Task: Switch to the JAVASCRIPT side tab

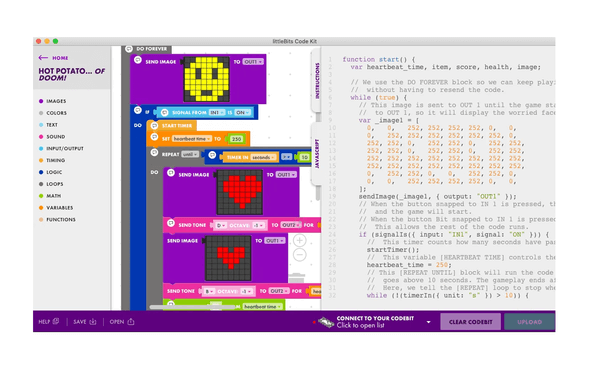Action: [x=317, y=153]
